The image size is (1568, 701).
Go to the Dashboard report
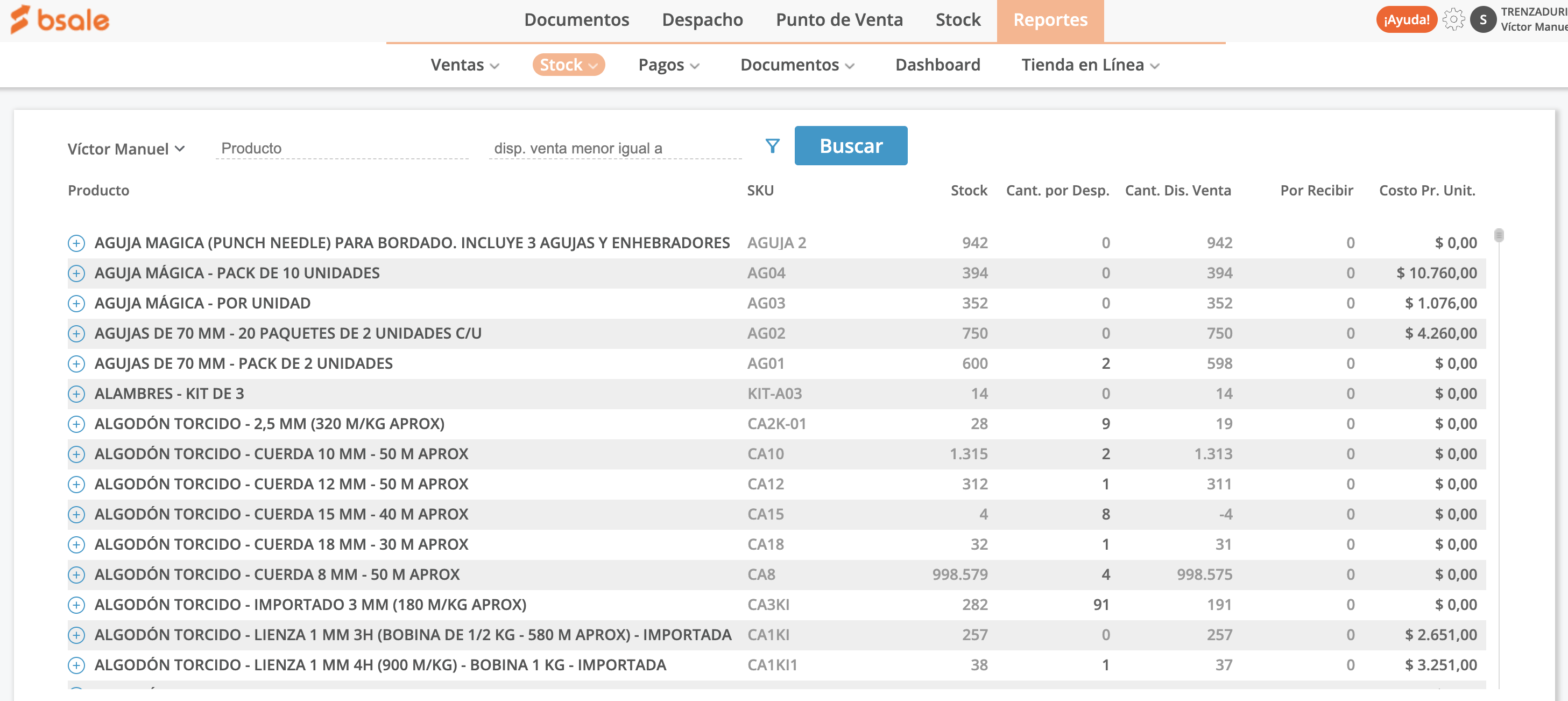[937, 65]
